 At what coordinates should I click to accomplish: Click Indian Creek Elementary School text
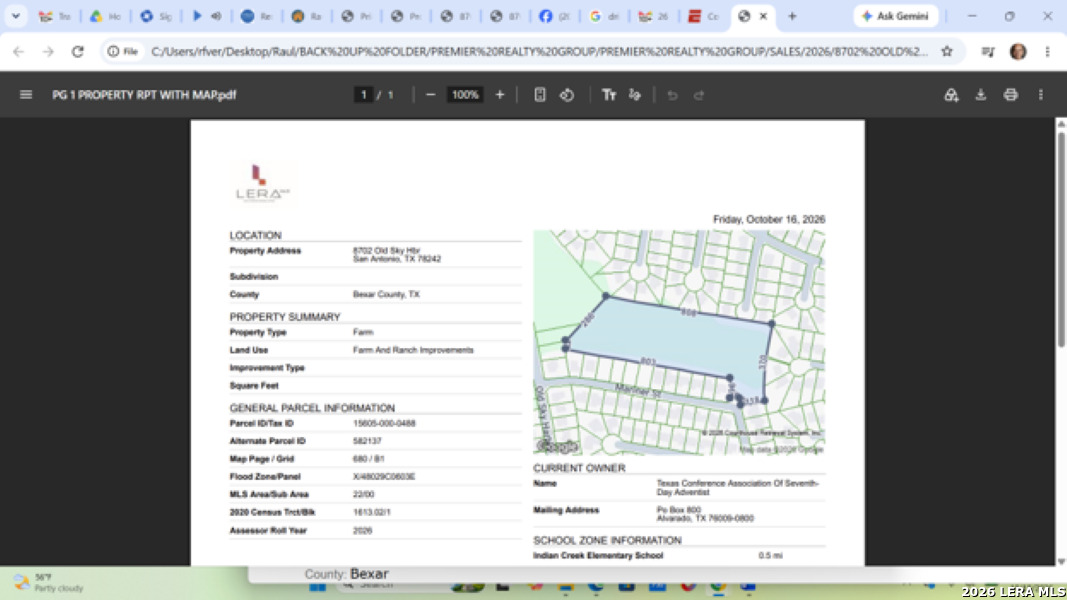(x=598, y=555)
